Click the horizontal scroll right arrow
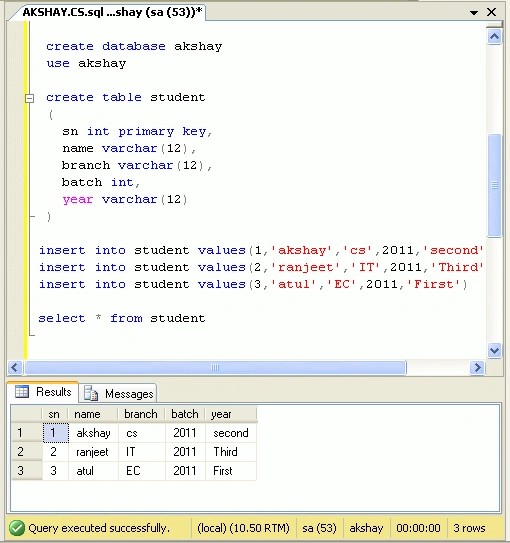 (477, 367)
